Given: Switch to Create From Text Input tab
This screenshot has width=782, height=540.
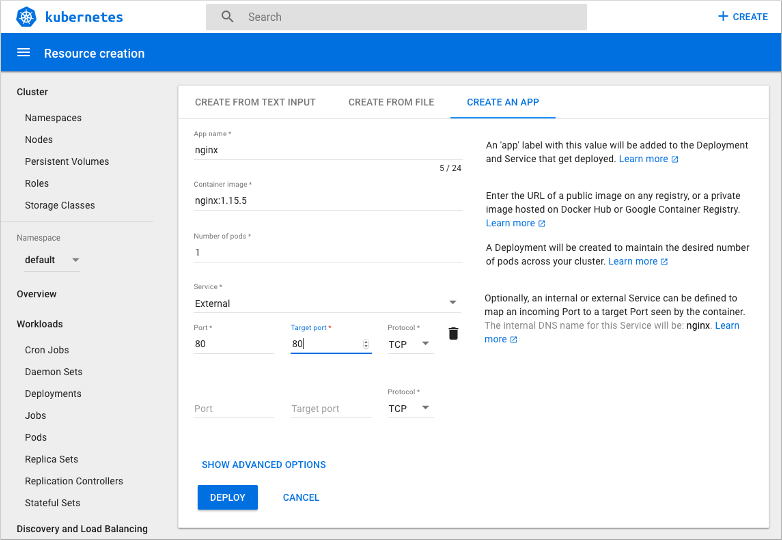Looking at the screenshot, I should point(255,102).
